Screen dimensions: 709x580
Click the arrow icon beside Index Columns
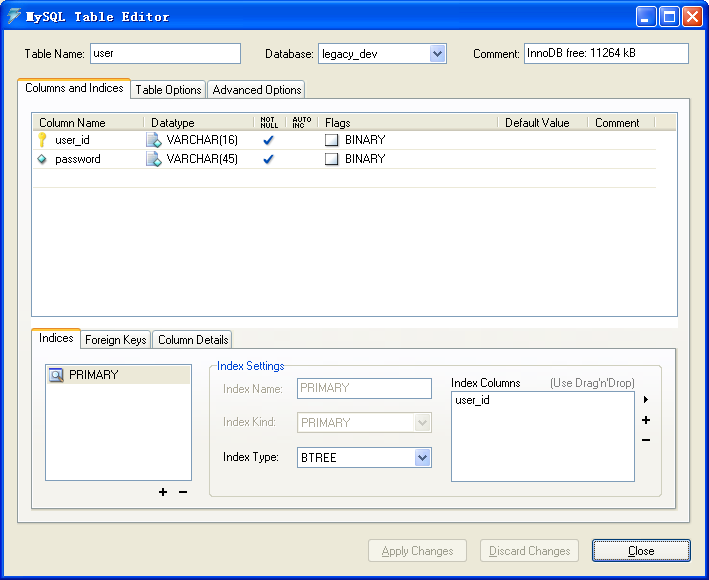(646, 399)
